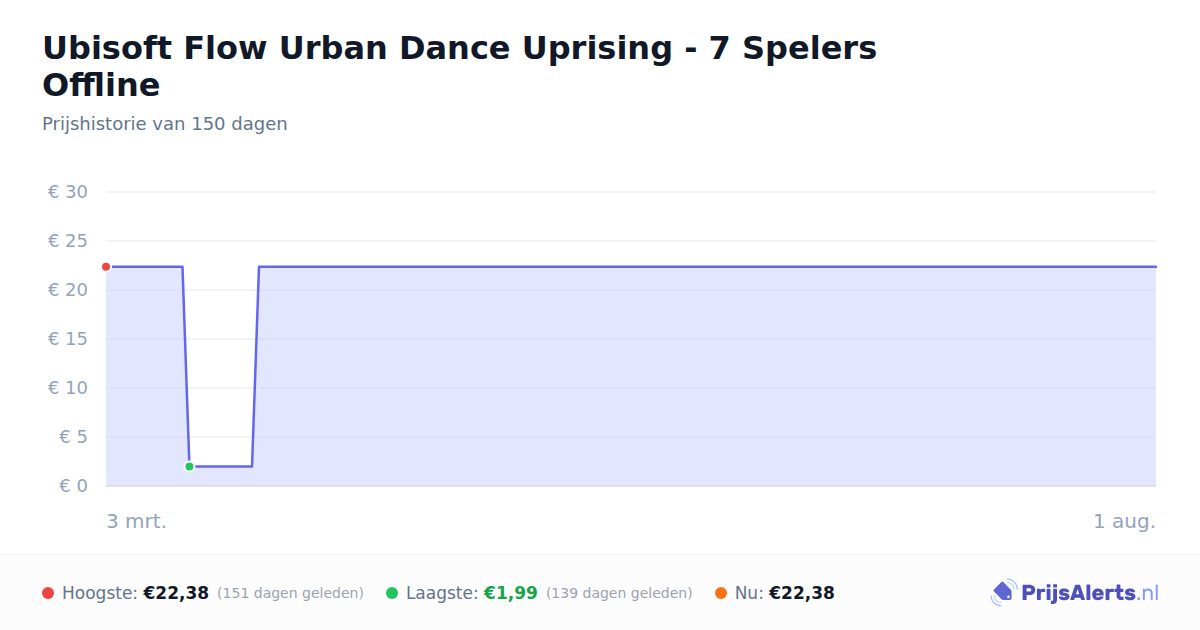Click the PrijsAlerts price tag logo icon
This screenshot has height=630, width=1200.
[1003, 593]
